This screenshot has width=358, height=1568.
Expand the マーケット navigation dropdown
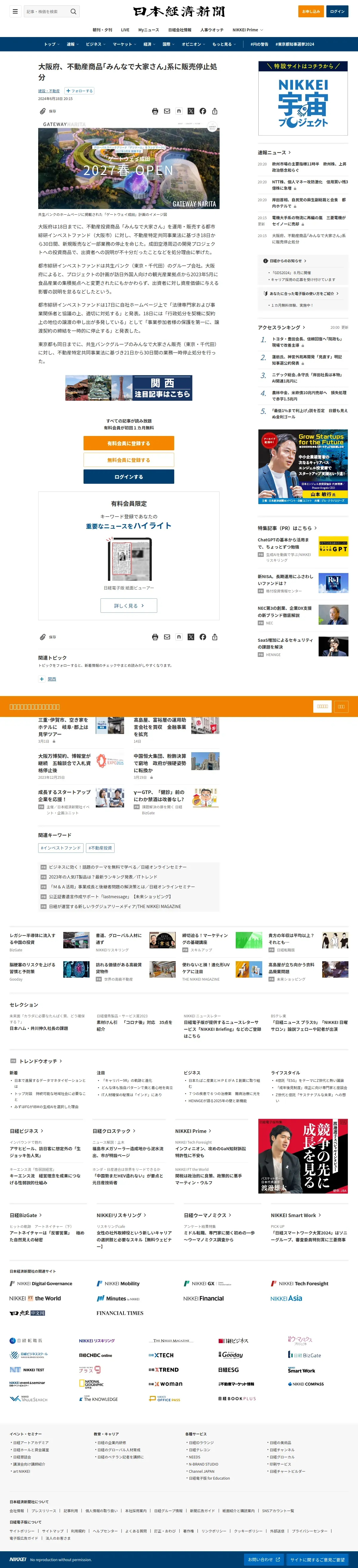pyautogui.click(x=125, y=44)
